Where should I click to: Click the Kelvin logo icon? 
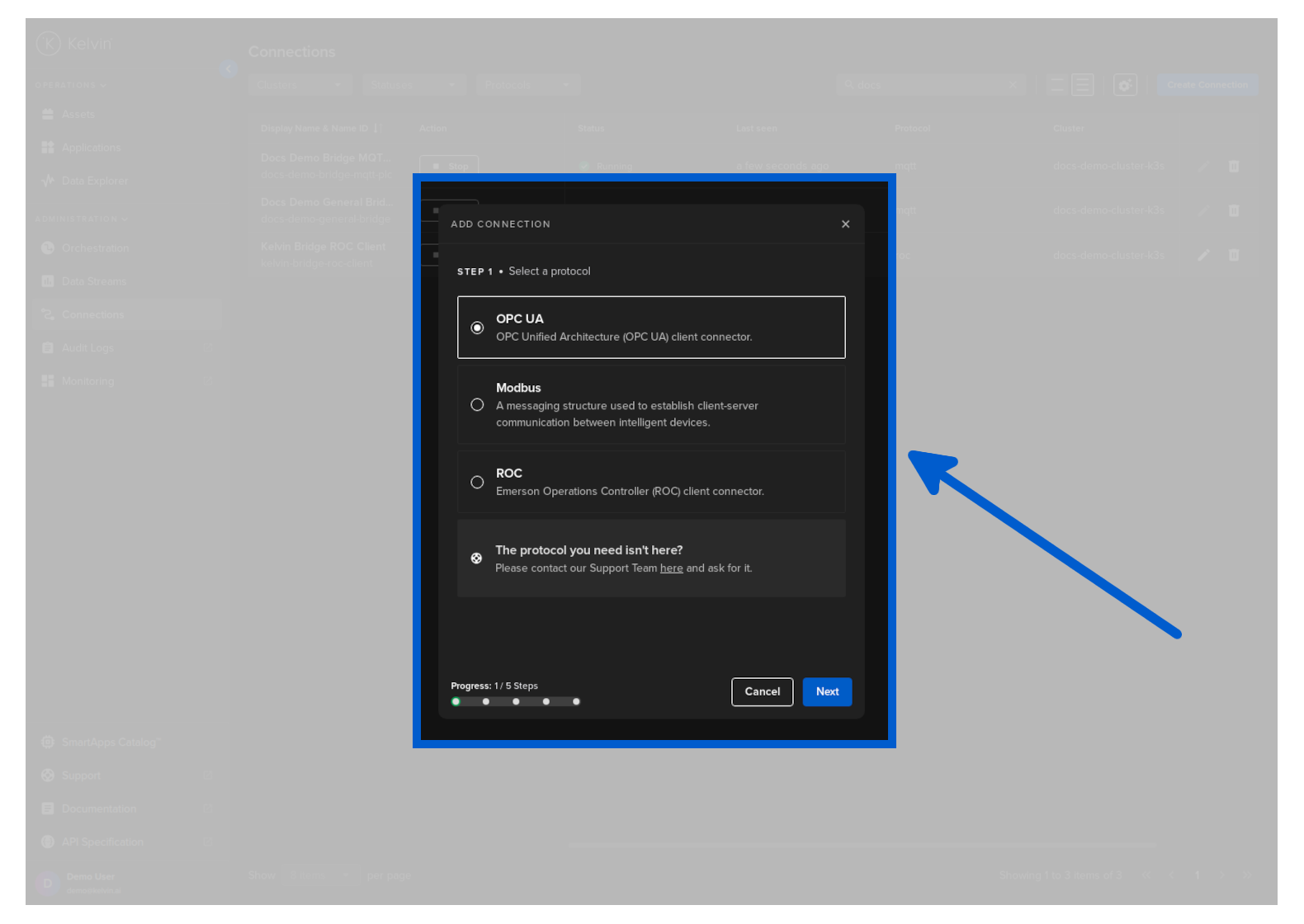(49, 43)
